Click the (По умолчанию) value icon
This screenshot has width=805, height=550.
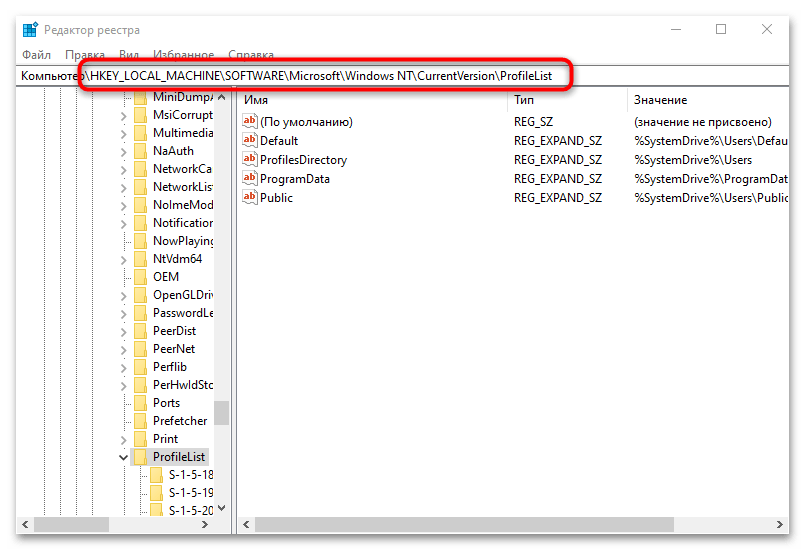[250, 121]
